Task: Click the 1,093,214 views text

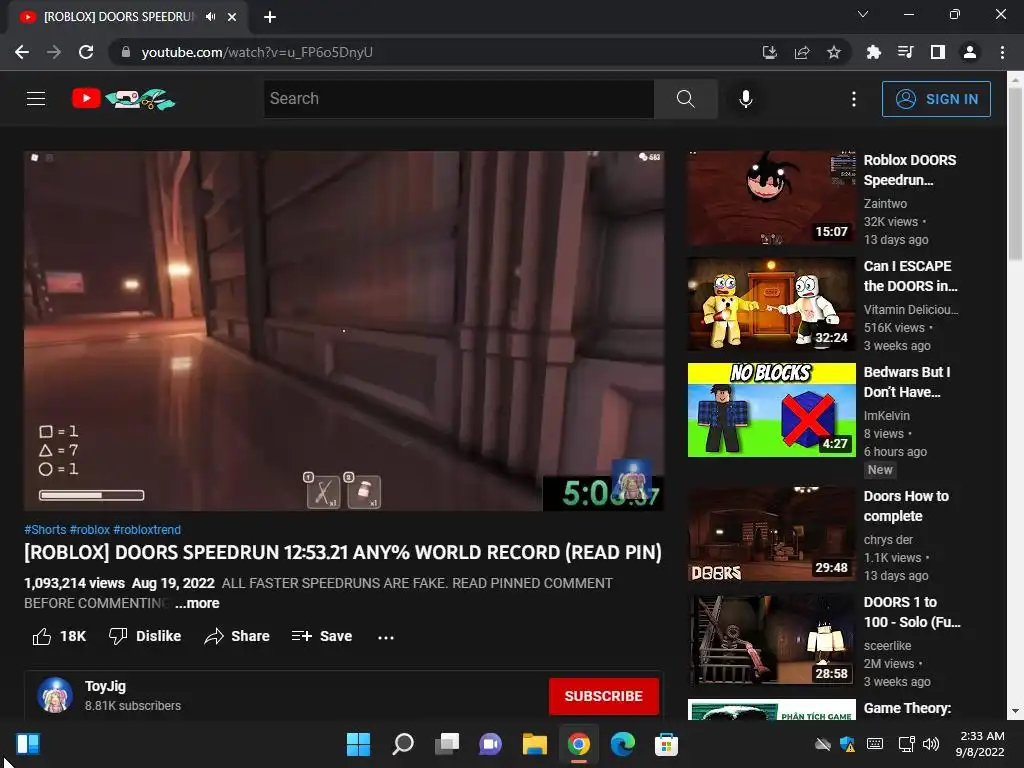Action: tap(74, 583)
